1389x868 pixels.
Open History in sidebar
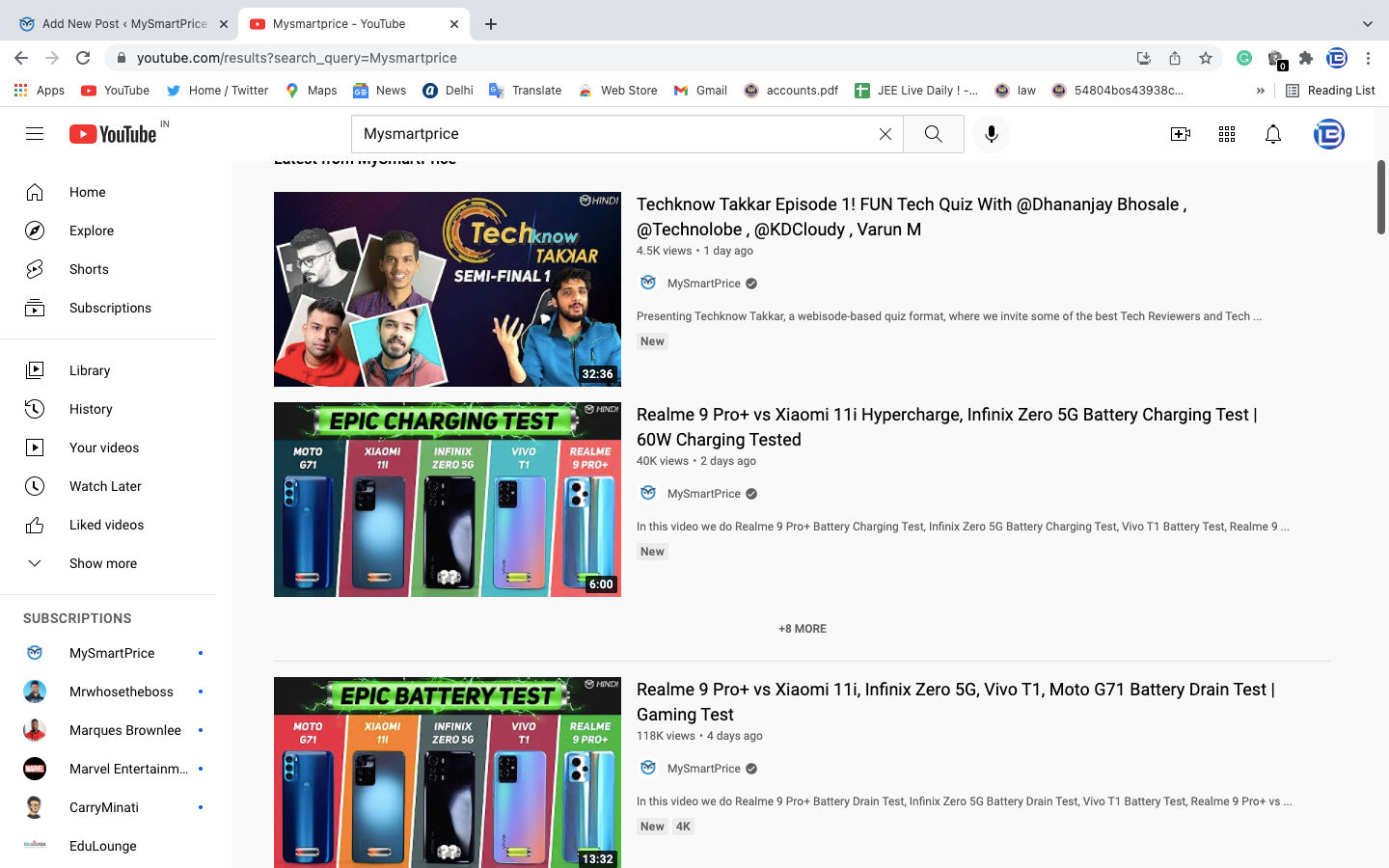[108, 409]
